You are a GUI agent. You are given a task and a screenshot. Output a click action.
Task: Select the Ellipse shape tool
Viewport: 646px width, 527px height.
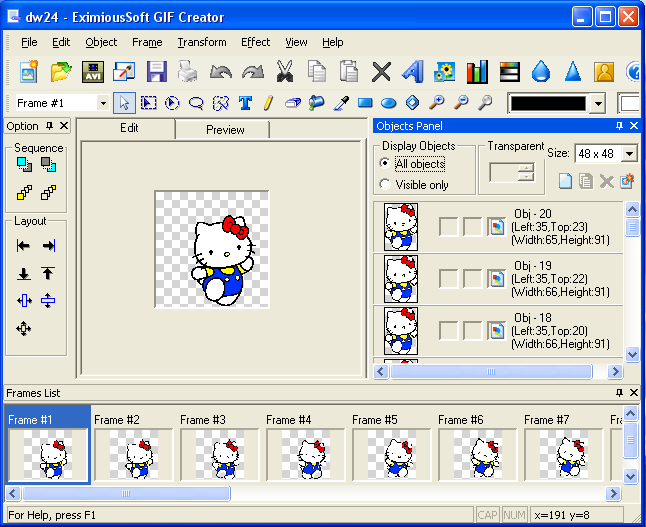389,103
